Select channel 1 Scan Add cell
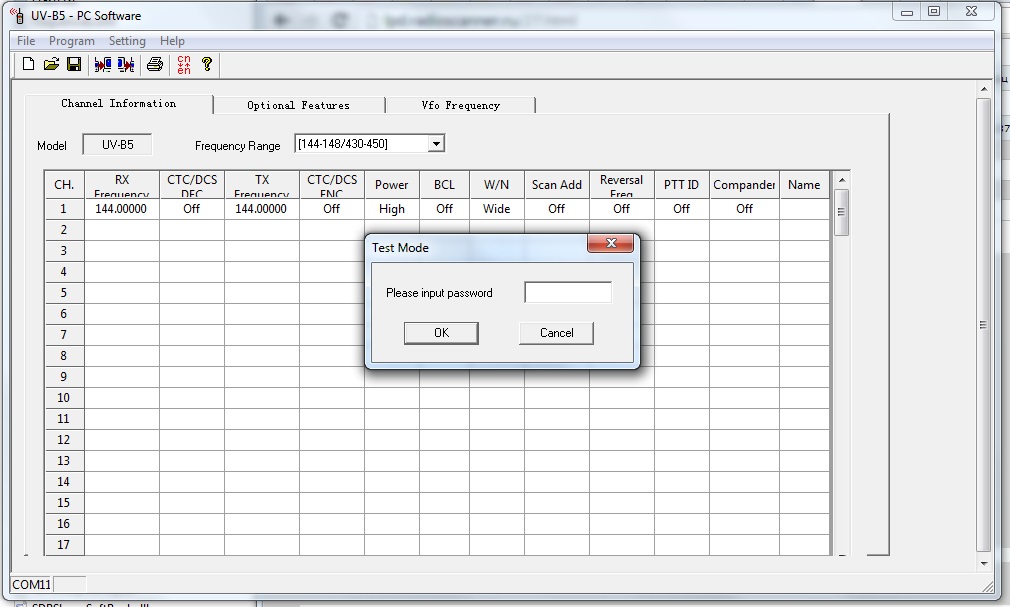 [x=557, y=209]
